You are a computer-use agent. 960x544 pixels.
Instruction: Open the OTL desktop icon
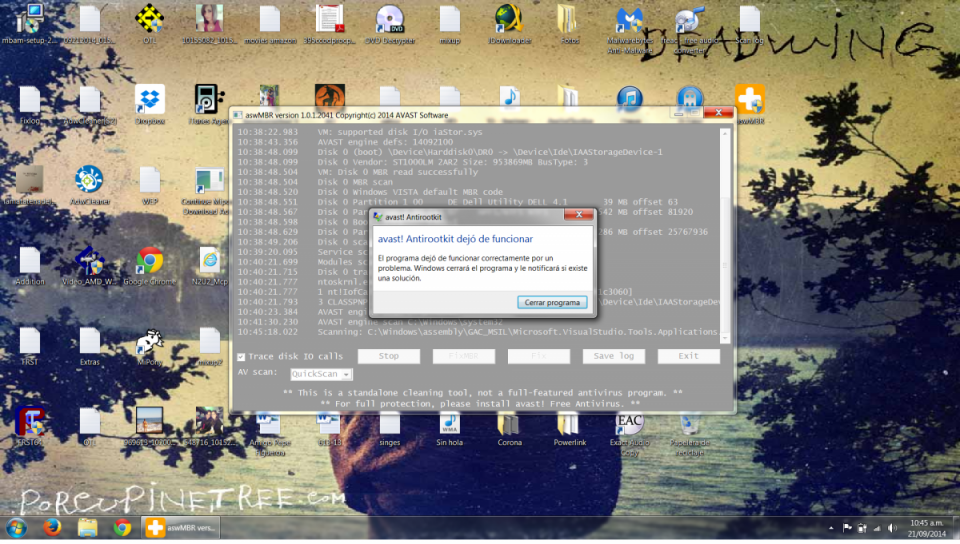149,23
